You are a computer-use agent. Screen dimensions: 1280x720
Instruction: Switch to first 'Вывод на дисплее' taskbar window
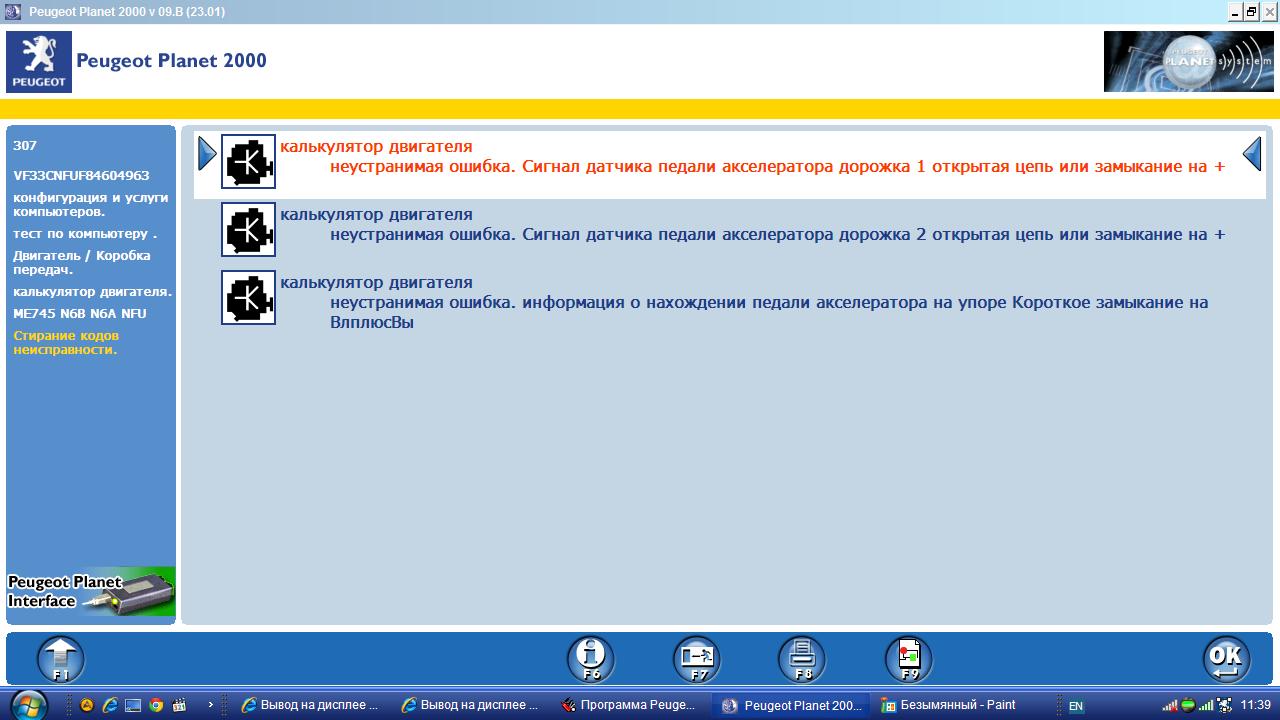(310, 705)
